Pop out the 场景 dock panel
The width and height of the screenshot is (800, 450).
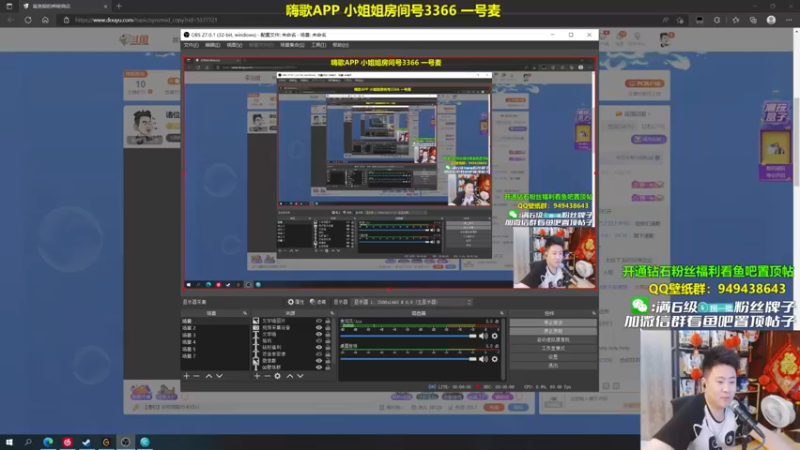[245, 313]
